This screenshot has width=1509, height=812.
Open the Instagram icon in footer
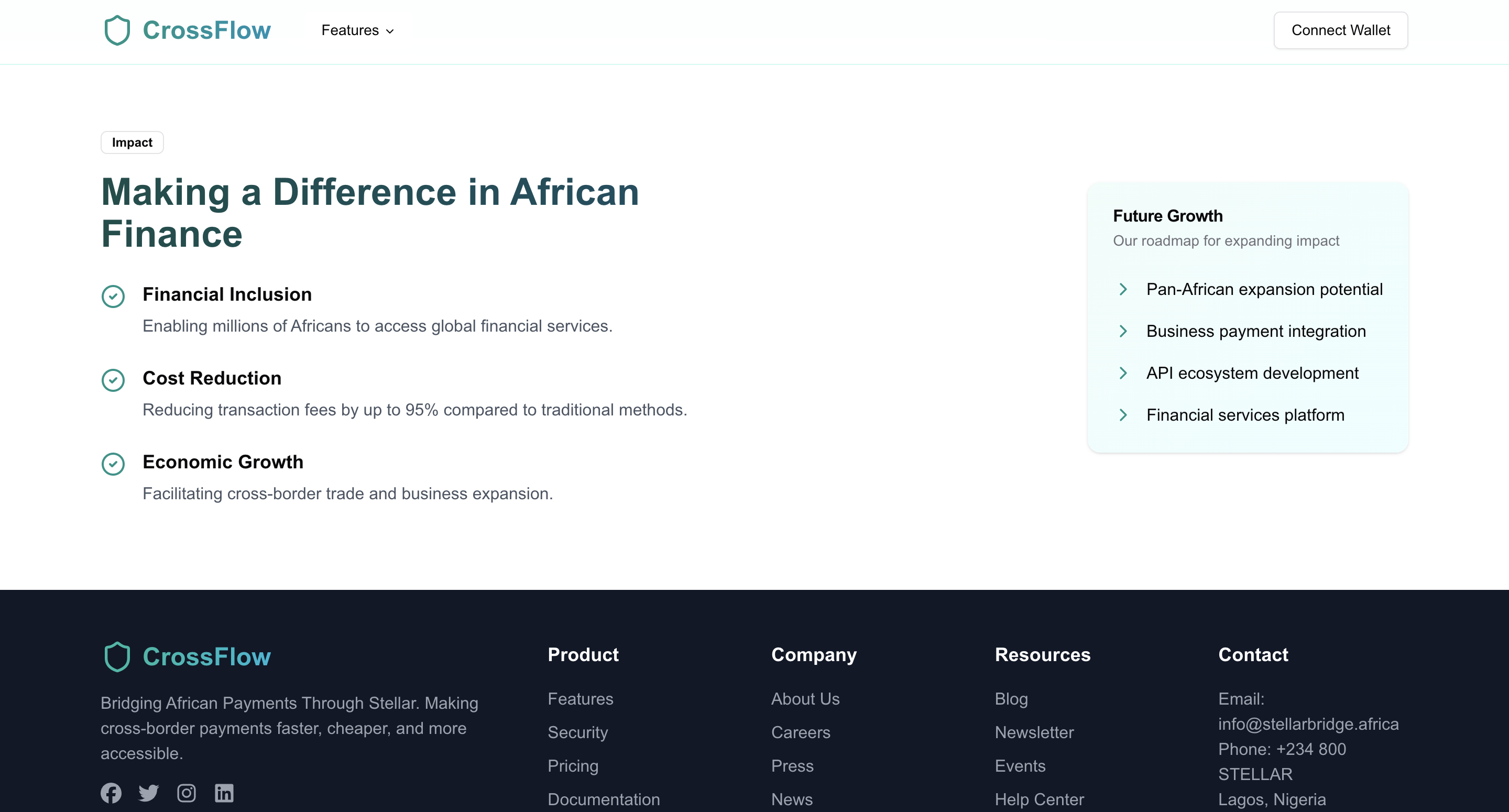187,793
